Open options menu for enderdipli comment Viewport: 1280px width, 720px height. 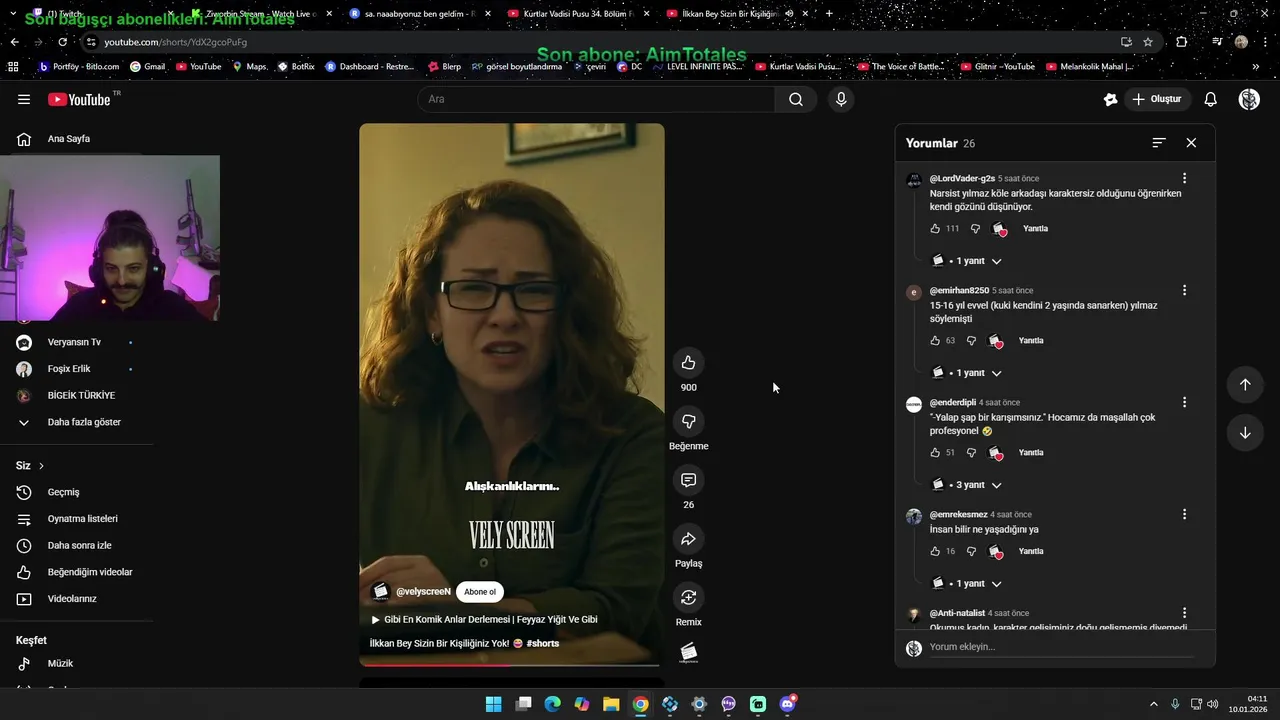click(1184, 402)
